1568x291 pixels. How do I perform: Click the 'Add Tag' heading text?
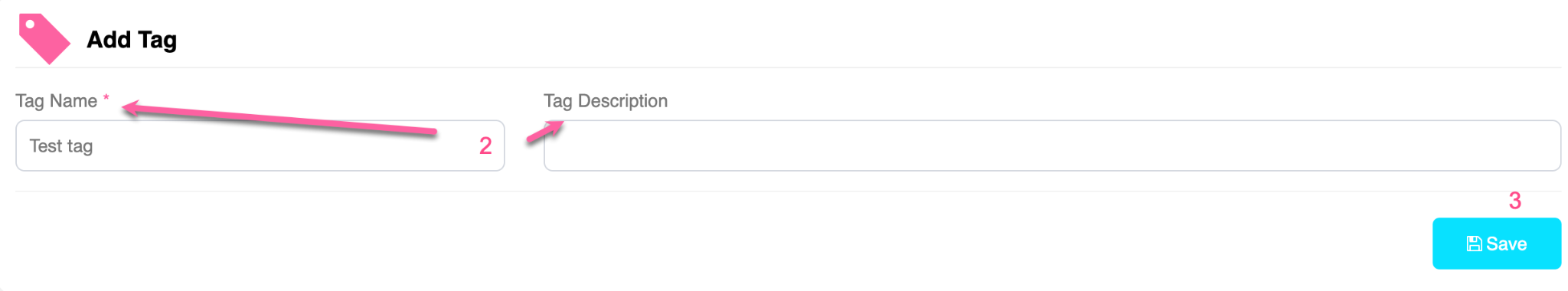pos(132,39)
